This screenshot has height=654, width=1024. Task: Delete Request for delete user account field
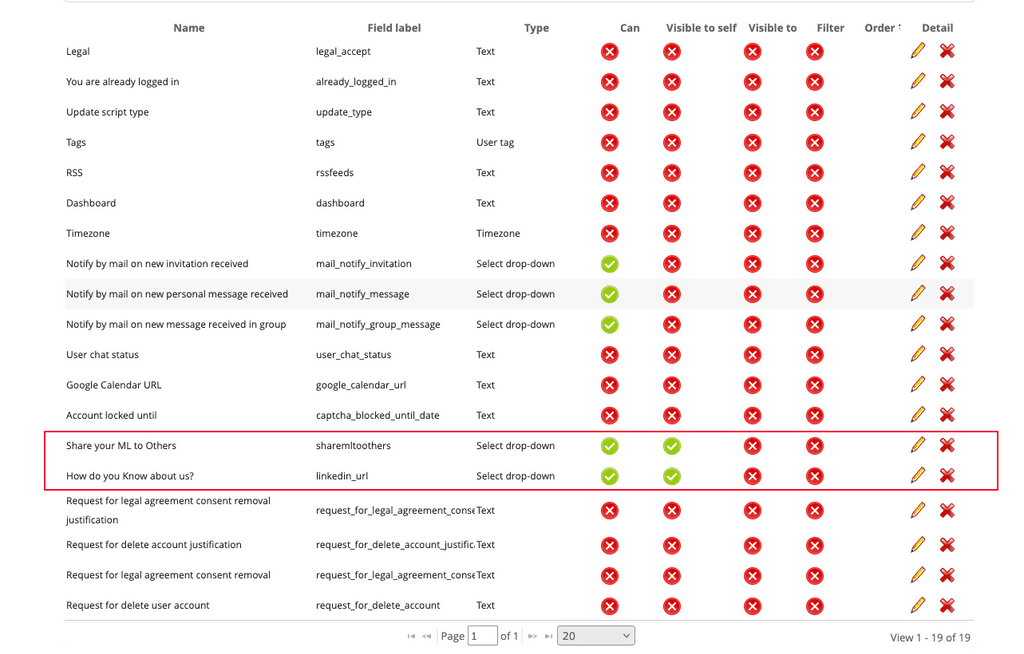(x=947, y=605)
